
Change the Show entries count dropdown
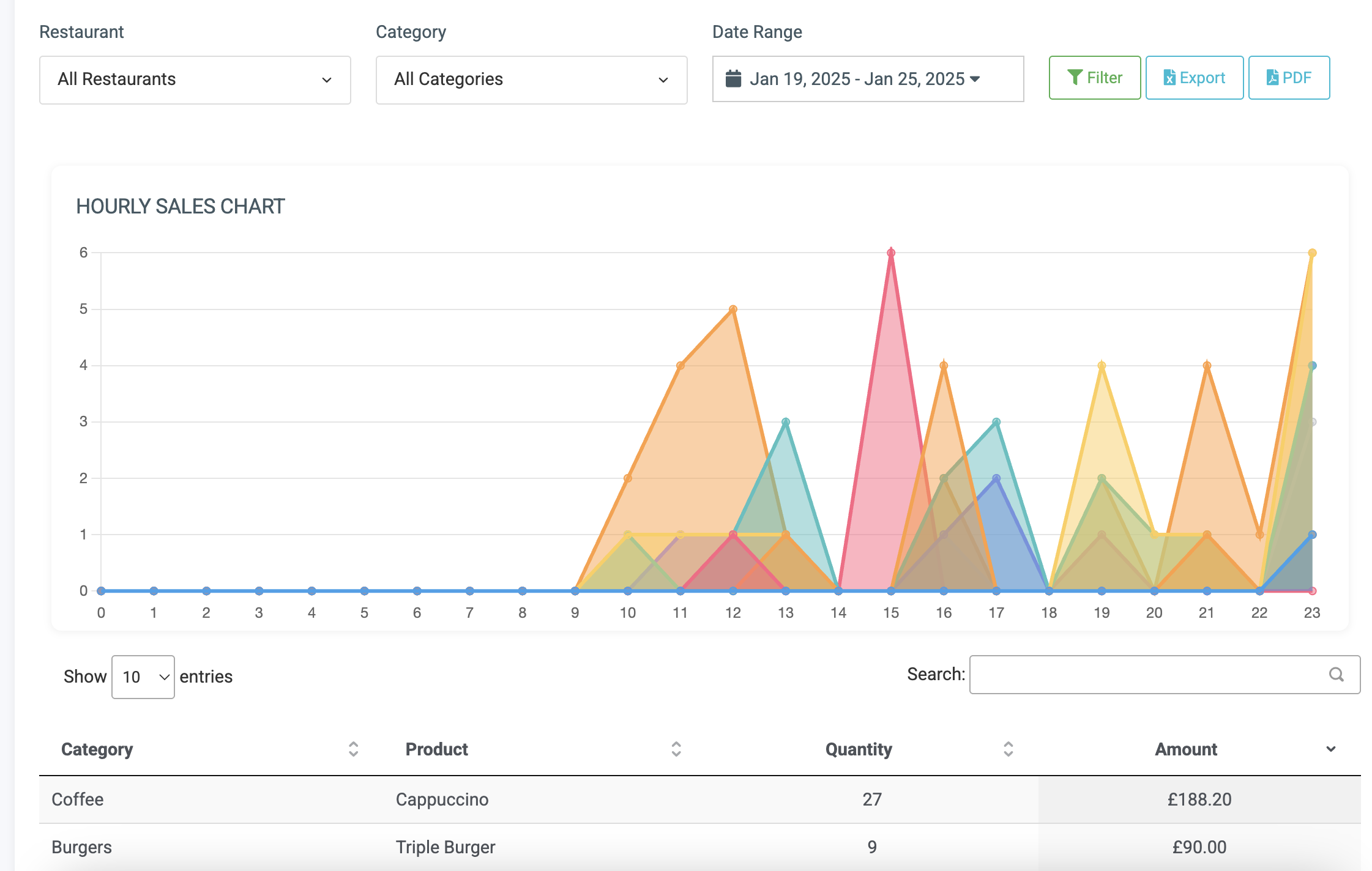click(x=143, y=676)
